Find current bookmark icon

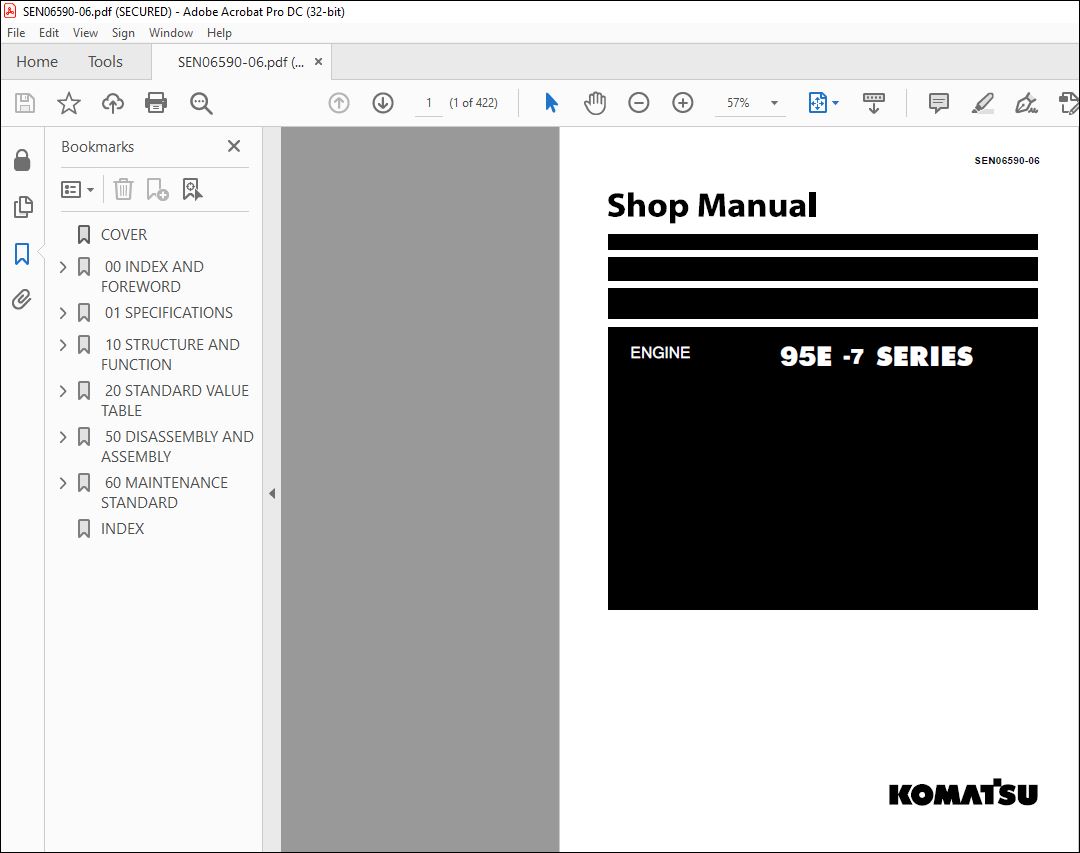tap(192, 189)
